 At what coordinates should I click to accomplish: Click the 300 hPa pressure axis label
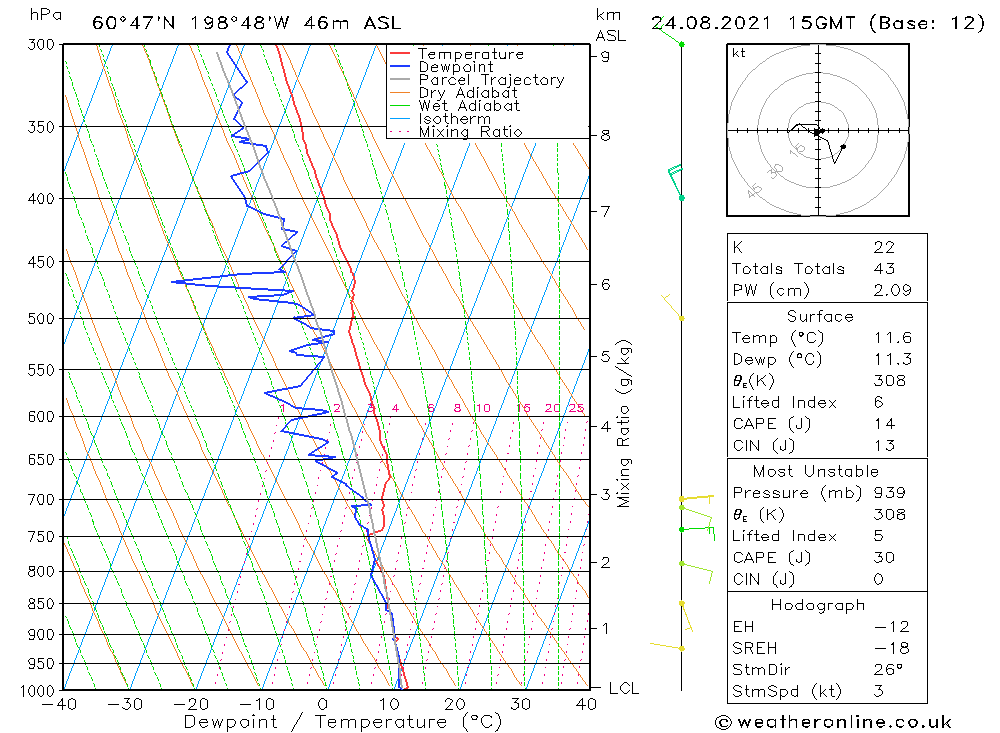(x=41, y=45)
